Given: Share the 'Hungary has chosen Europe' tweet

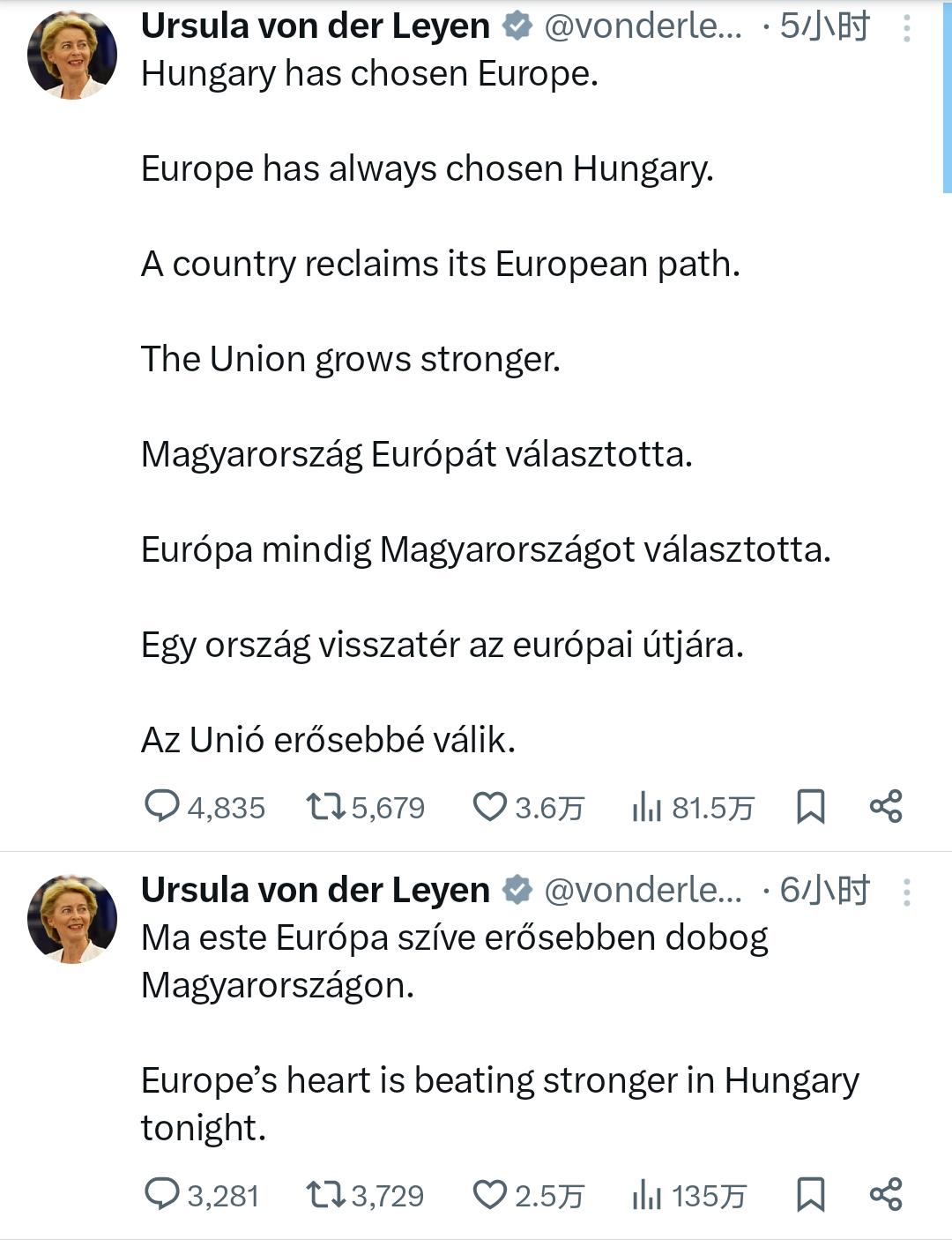Looking at the screenshot, I should [886, 806].
